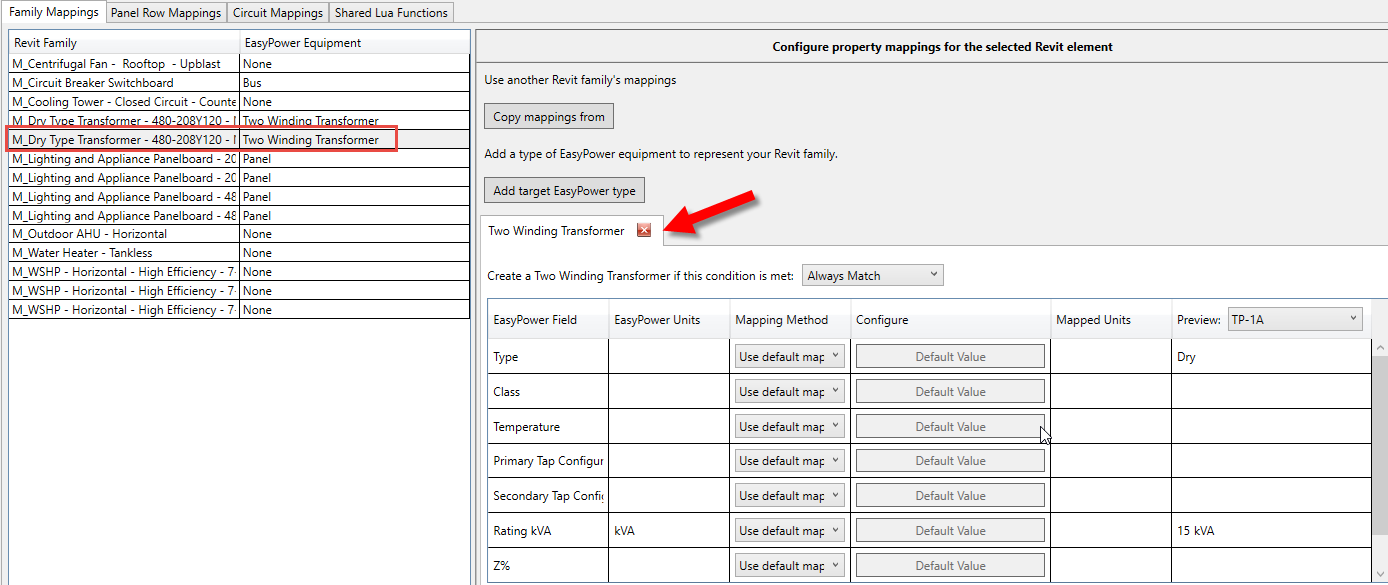Click the Copy mappings from button

point(549,116)
